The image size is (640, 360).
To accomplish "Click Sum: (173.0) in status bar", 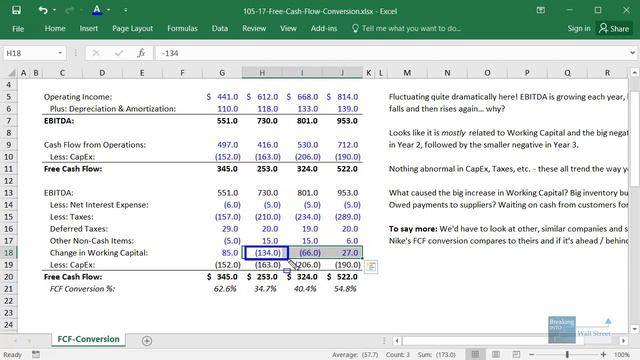I will click(436, 354).
